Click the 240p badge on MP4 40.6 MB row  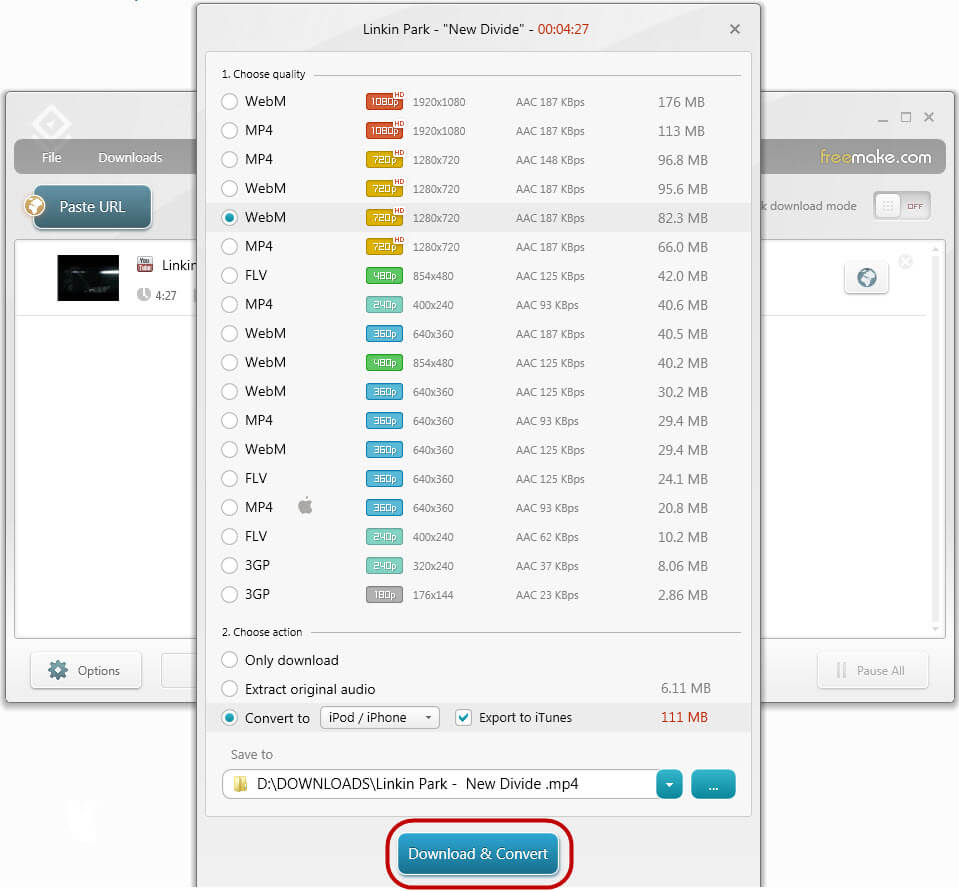tap(384, 305)
